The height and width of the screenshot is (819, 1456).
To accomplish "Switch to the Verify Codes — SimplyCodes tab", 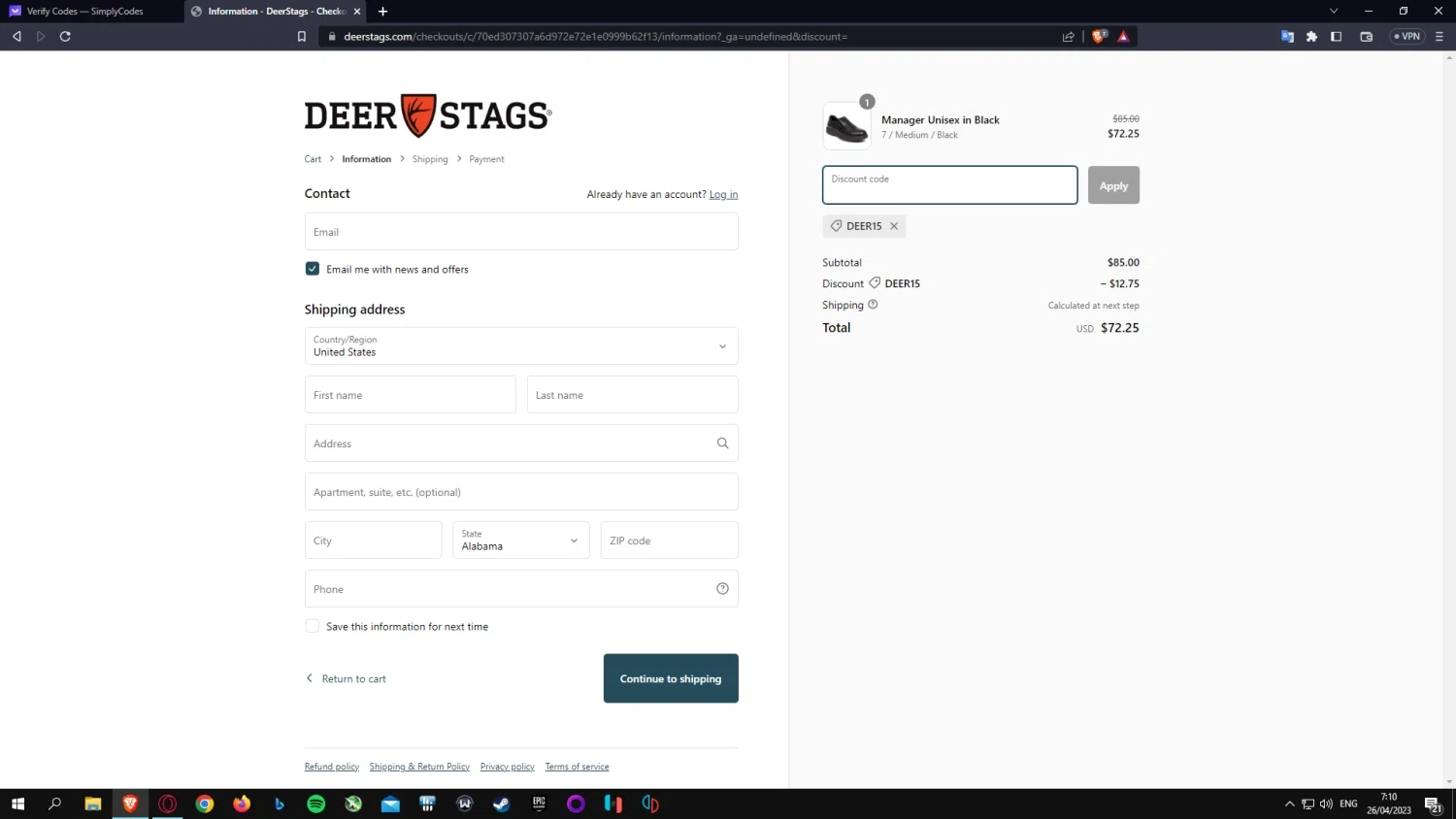I will [85, 12].
